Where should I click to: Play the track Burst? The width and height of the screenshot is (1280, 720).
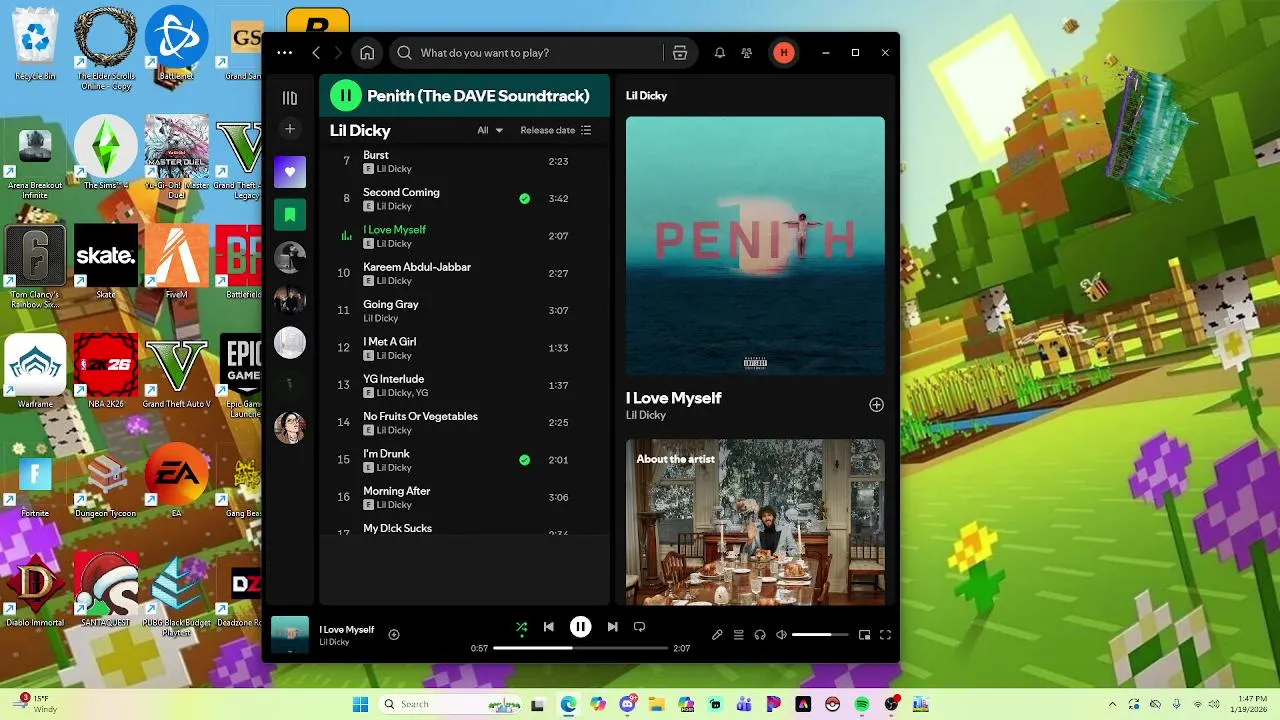click(x=464, y=162)
